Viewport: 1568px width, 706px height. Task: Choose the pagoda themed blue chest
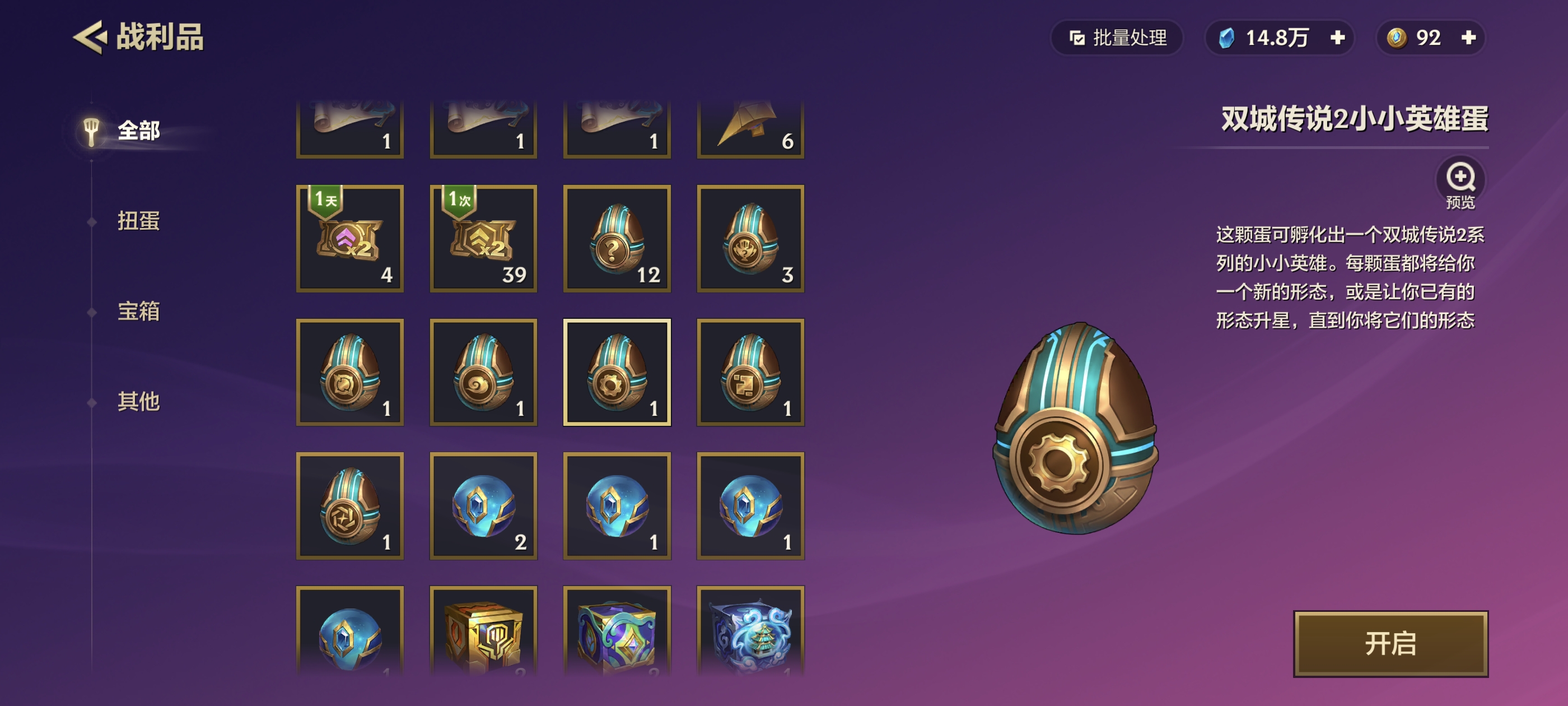(750, 630)
